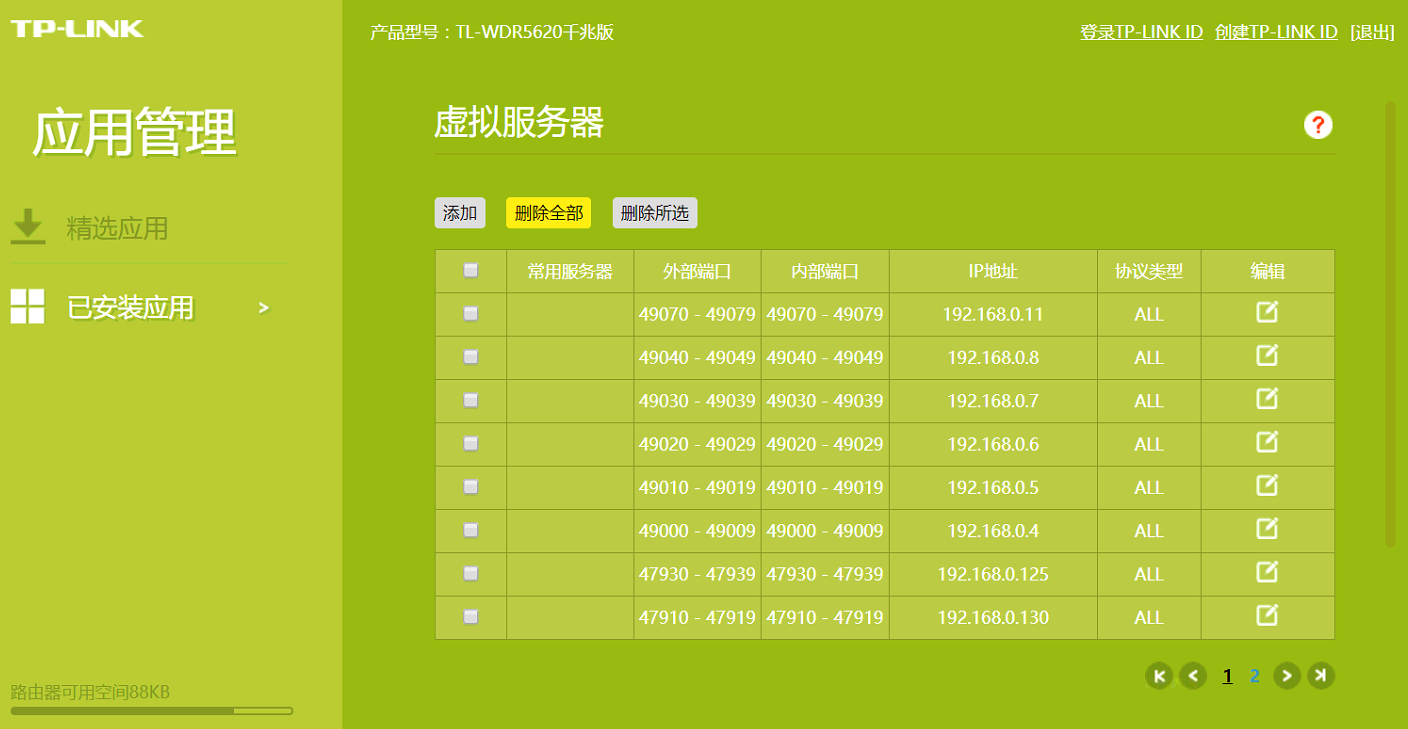This screenshot has height=729, width=1408.
Task: Switch to page 2 of the list
Action: [1254, 677]
